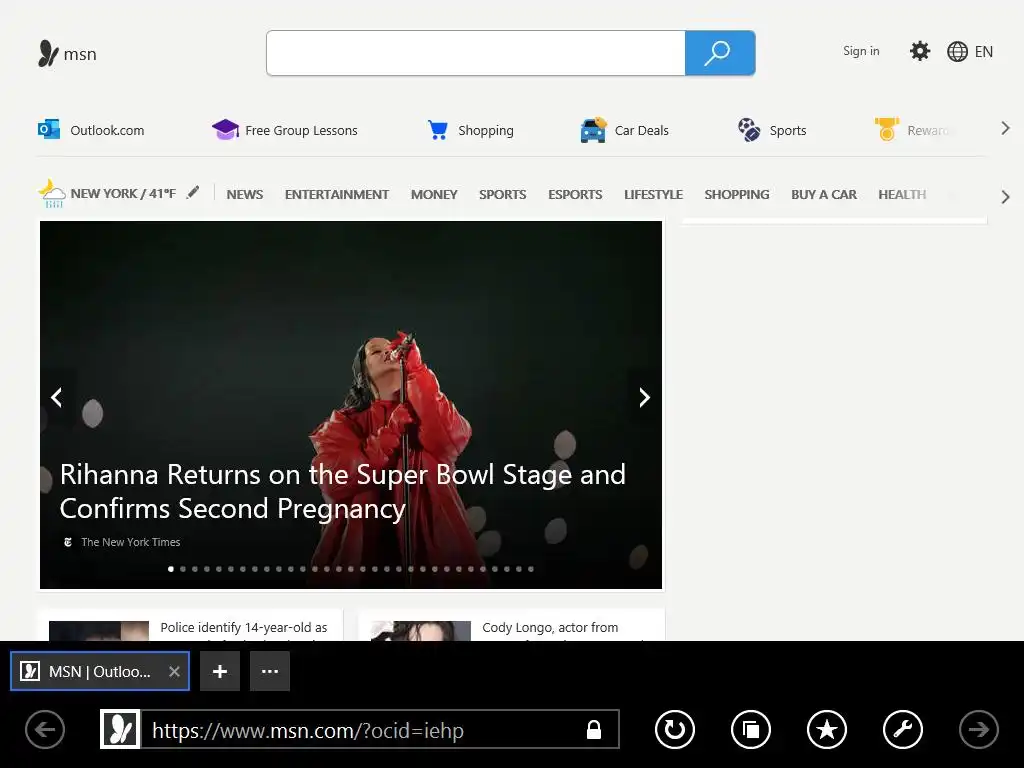Expand the category navigation right chevron

(x=1005, y=197)
